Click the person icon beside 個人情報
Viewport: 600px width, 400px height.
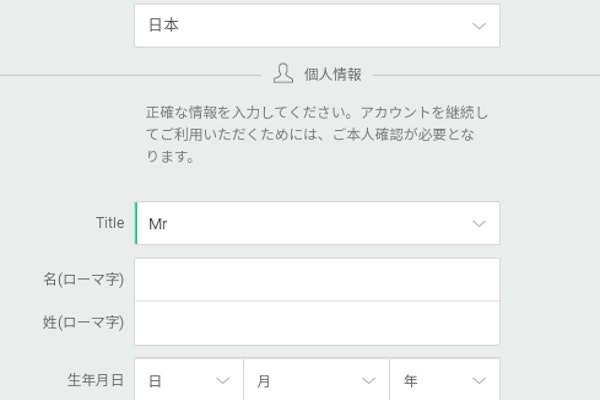(283, 74)
